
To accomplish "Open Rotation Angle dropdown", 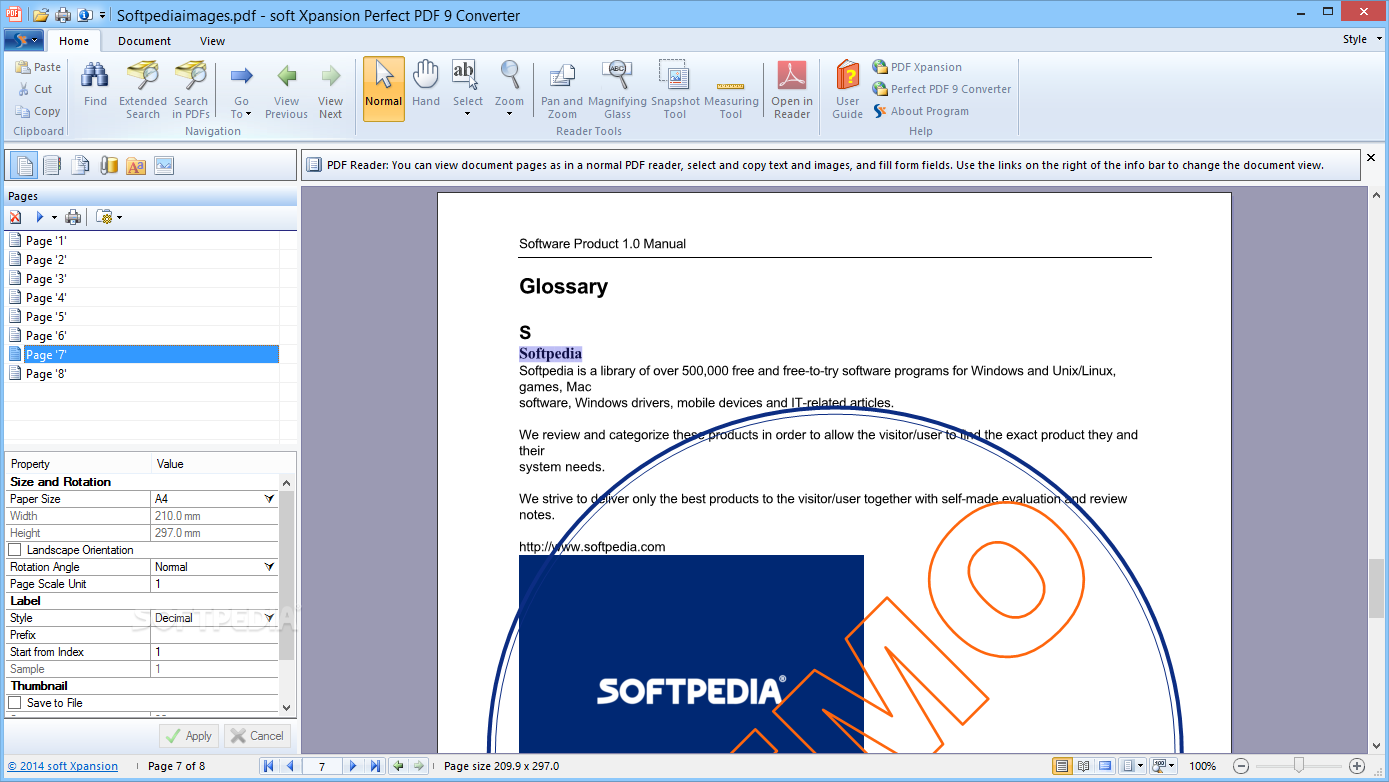I will (269, 567).
